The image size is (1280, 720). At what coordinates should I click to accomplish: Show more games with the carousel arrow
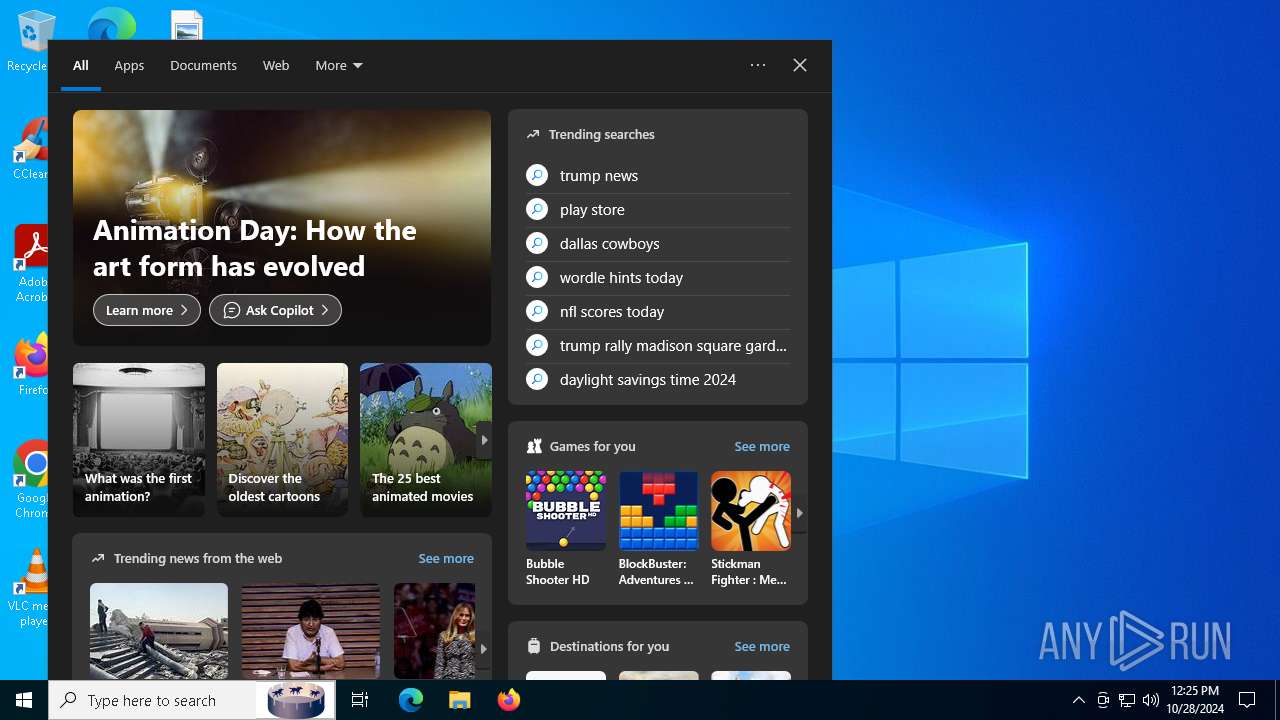pyautogui.click(x=799, y=513)
